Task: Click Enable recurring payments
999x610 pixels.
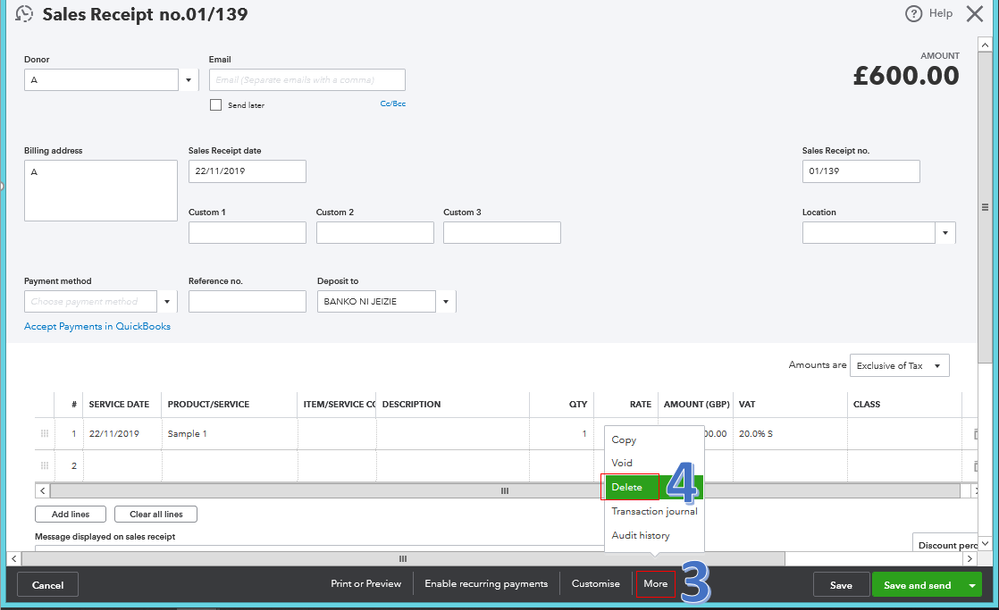Action: [x=486, y=584]
